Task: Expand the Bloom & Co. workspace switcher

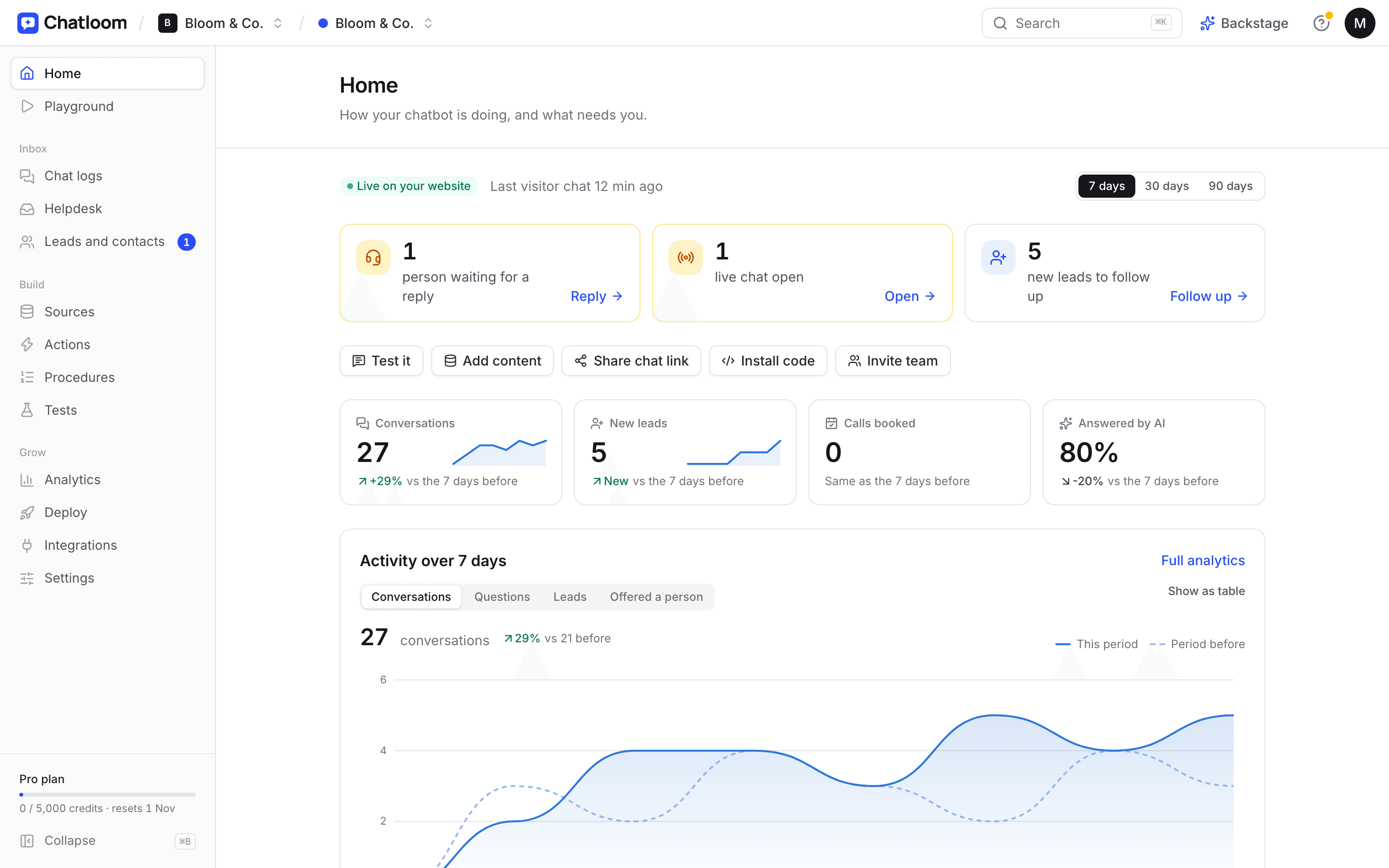Action: (220, 23)
